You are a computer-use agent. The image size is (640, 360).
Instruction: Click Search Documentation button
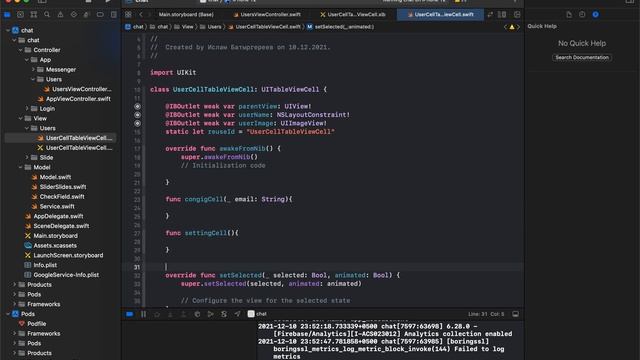[x=582, y=58]
